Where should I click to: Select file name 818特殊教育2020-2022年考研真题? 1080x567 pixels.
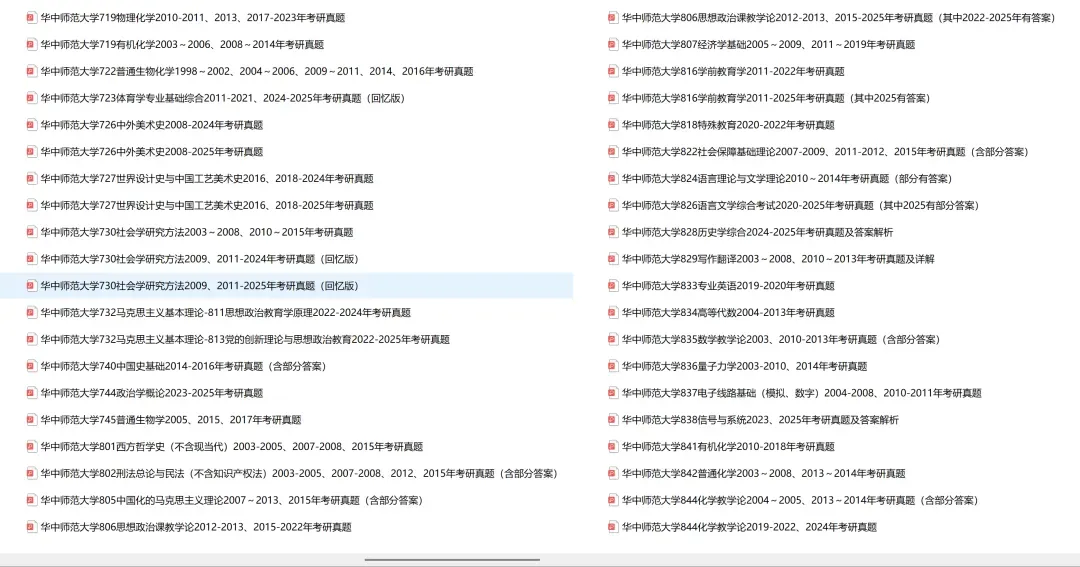728,125
